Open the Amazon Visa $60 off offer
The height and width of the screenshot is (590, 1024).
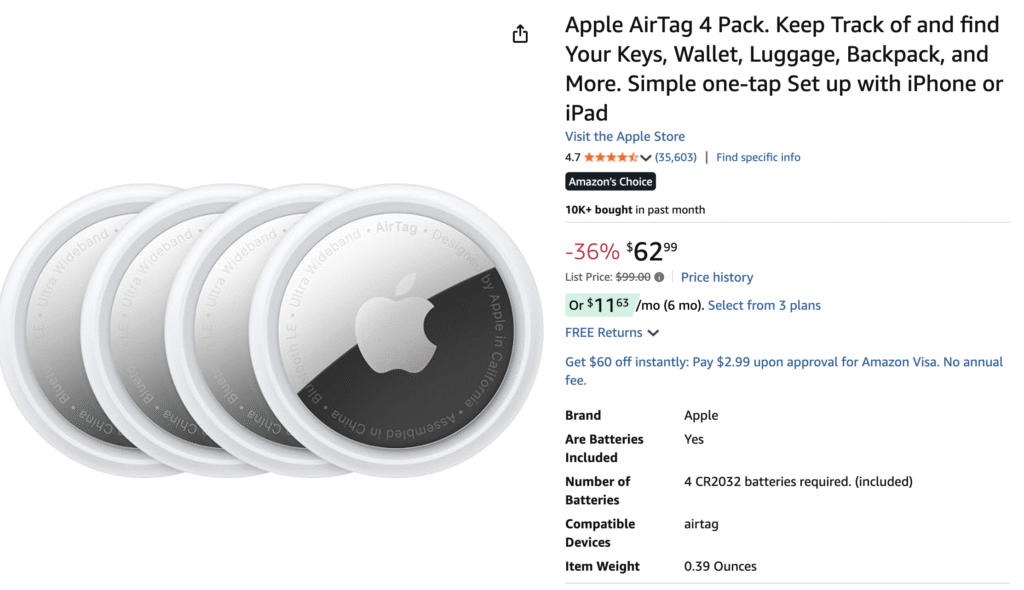pyautogui.click(x=785, y=370)
